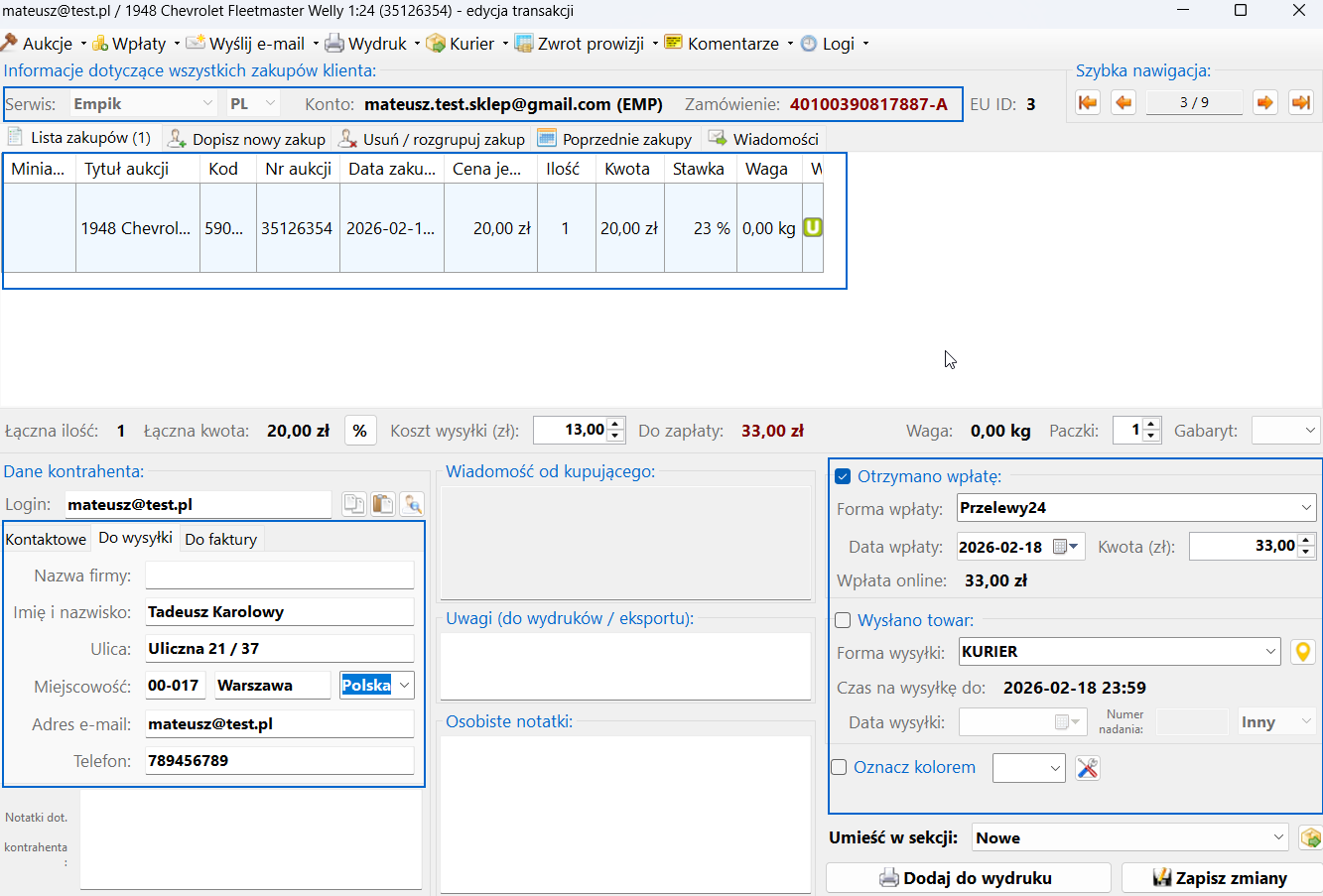Screen dimensions: 1323x896
Task: Click the Imię i nazwisko input field
Action: click(x=279, y=612)
